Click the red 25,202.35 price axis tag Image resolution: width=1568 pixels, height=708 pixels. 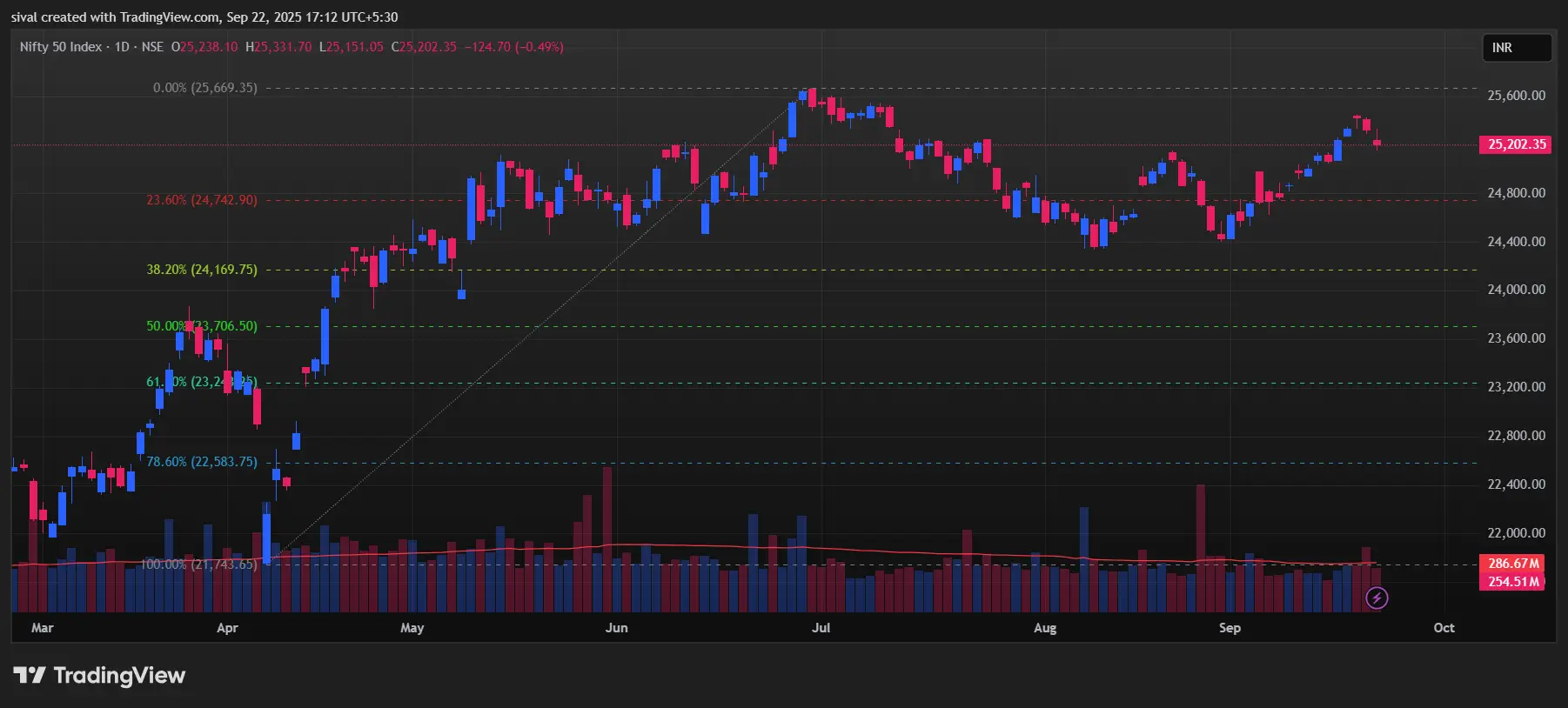[x=1517, y=144]
